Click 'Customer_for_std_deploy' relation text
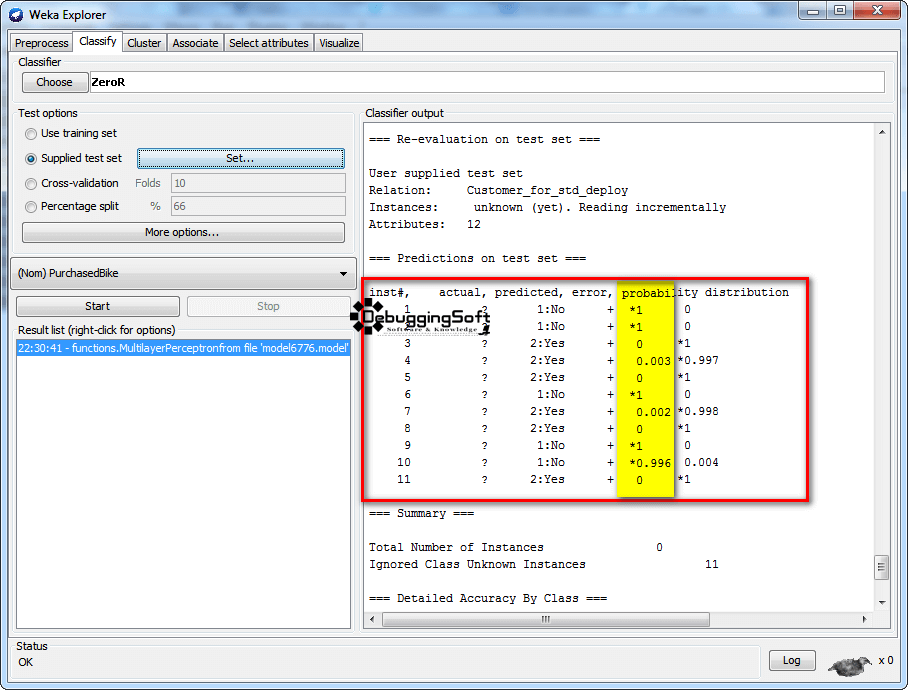Image resolution: width=908 pixels, height=690 pixels. [x=547, y=190]
